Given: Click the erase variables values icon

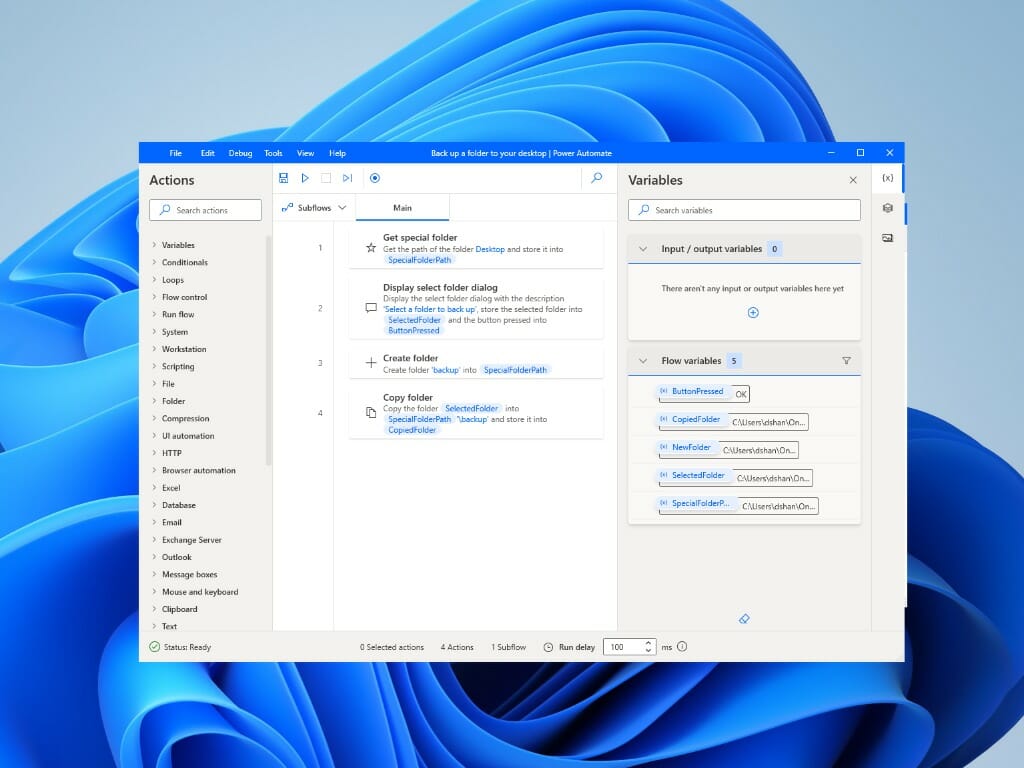Looking at the screenshot, I should (x=743, y=620).
